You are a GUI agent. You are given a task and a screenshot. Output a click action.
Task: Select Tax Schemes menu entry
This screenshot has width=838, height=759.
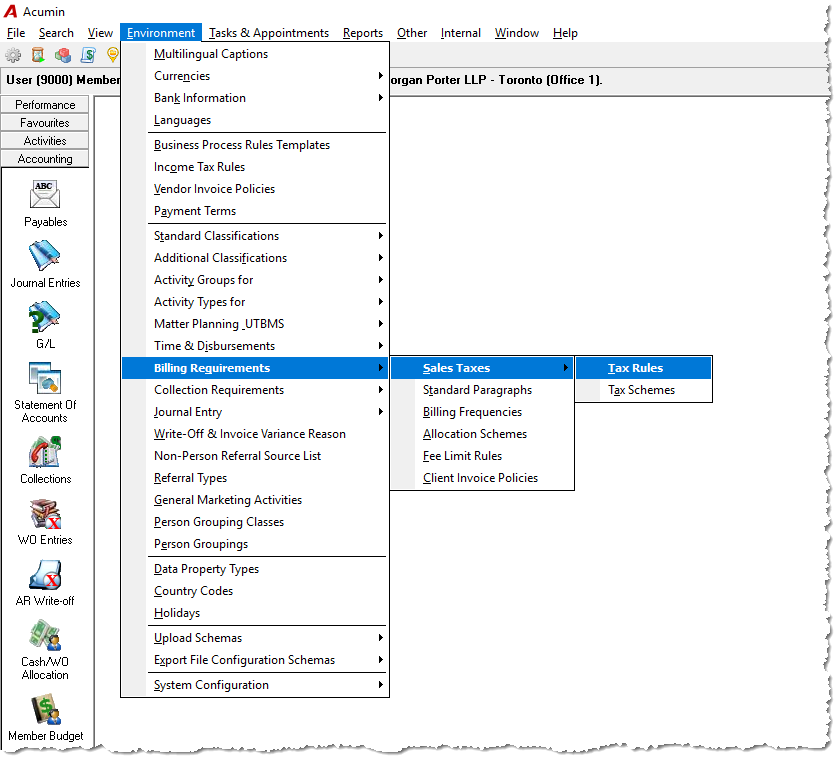(643, 390)
